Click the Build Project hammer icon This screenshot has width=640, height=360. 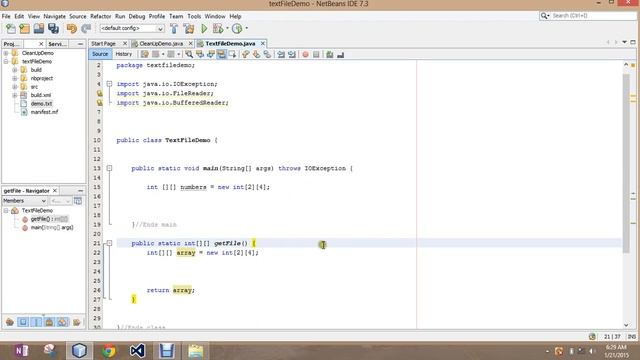click(x=174, y=29)
